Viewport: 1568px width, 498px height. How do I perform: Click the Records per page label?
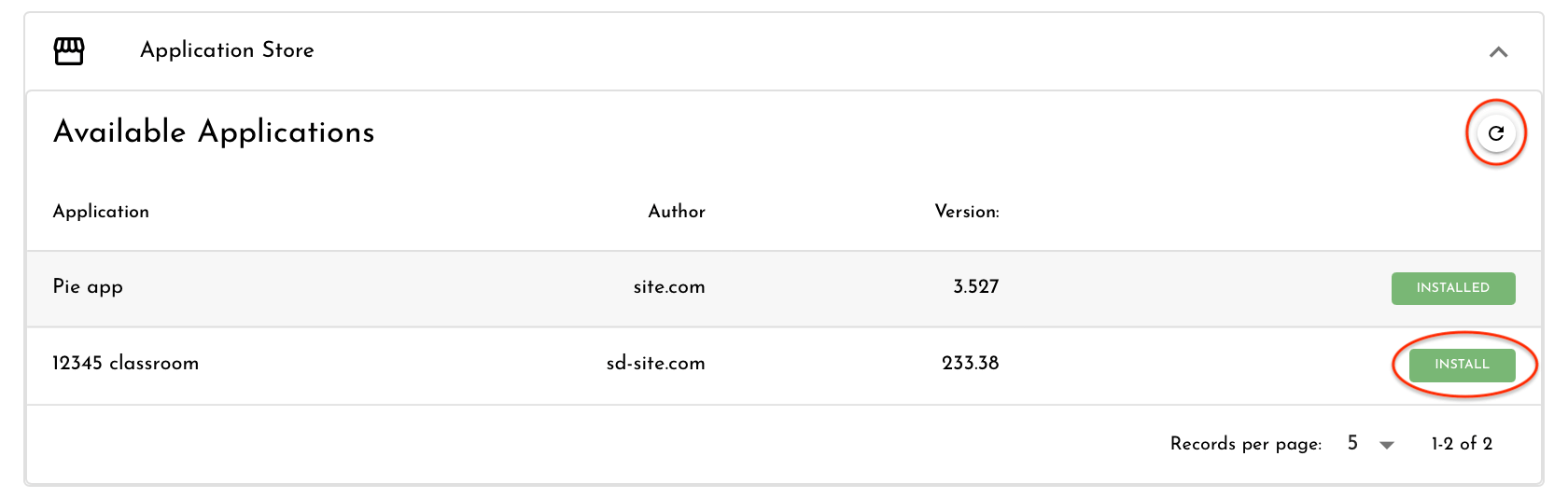tap(1246, 444)
